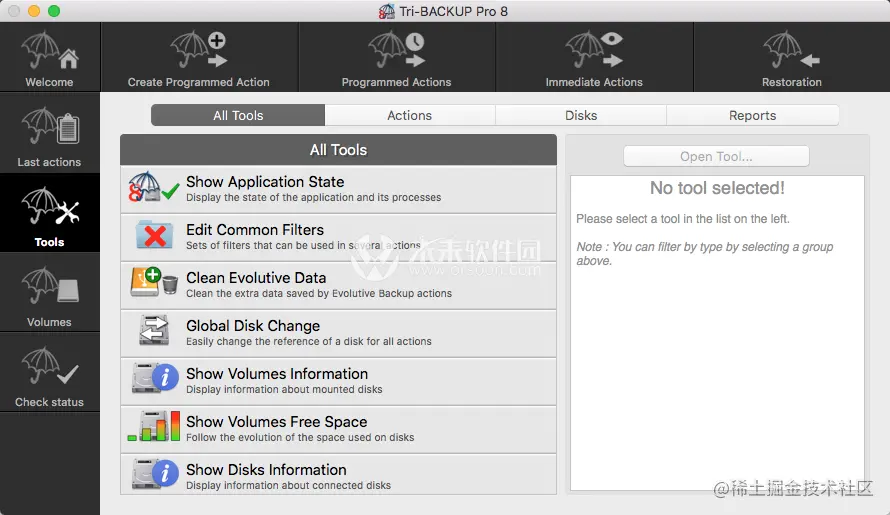Switch to the Disks tab
This screenshot has height=515, width=890.
581,115
